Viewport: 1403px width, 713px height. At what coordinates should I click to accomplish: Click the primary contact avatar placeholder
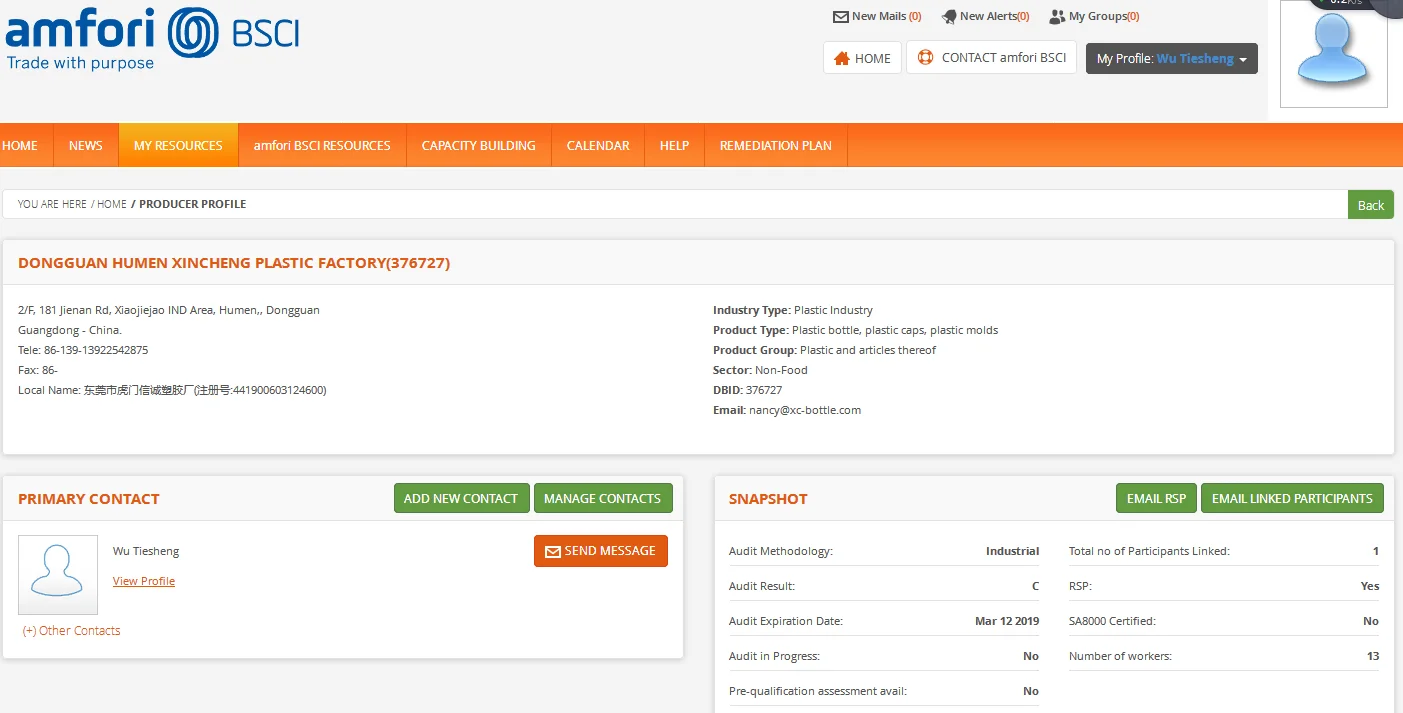pyautogui.click(x=58, y=574)
